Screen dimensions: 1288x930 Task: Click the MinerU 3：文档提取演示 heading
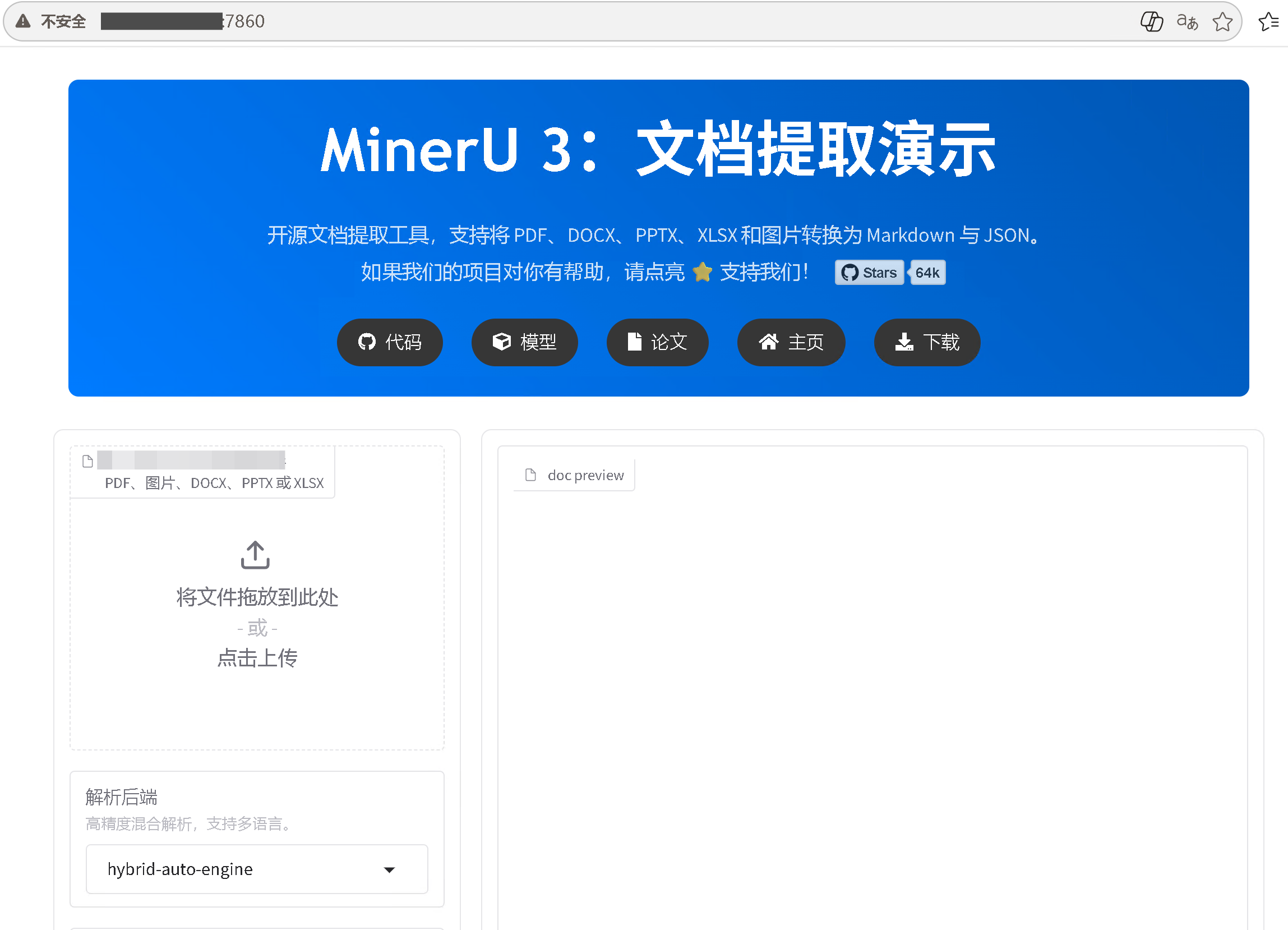coord(658,149)
